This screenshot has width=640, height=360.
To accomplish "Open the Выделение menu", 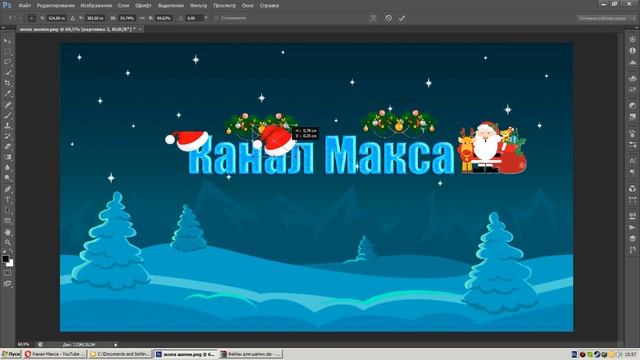I will (171, 6).
